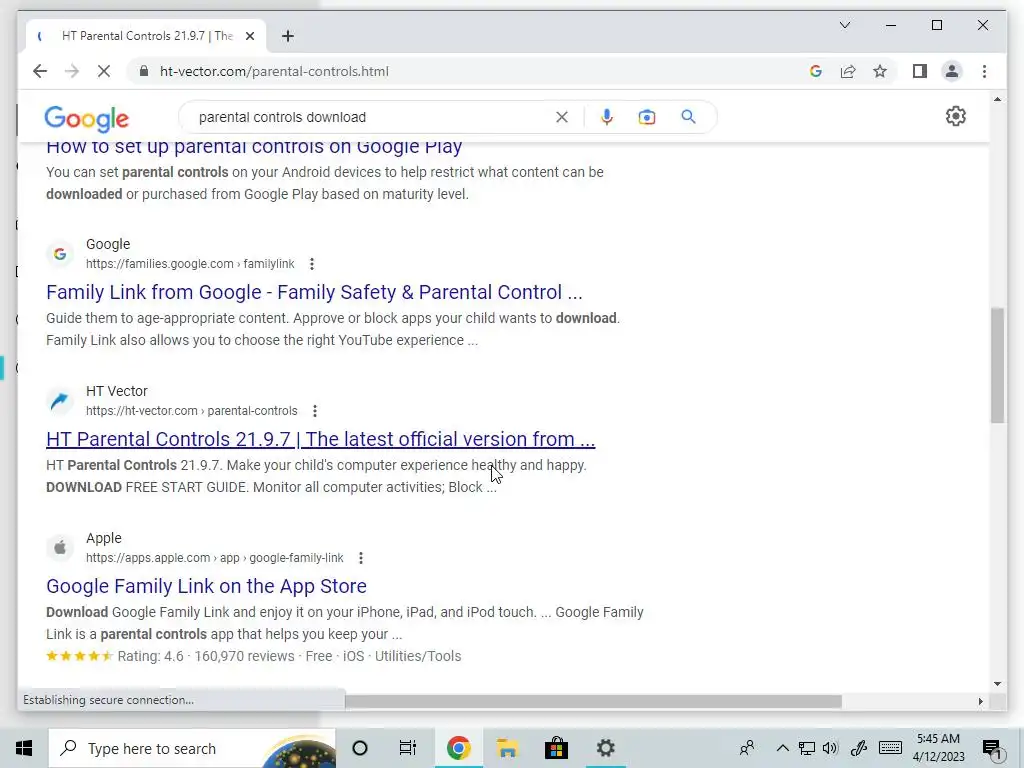The width and height of the screenshot is (1024, 768).
Task: Open People icon in system tray
Action: point(747,748)
